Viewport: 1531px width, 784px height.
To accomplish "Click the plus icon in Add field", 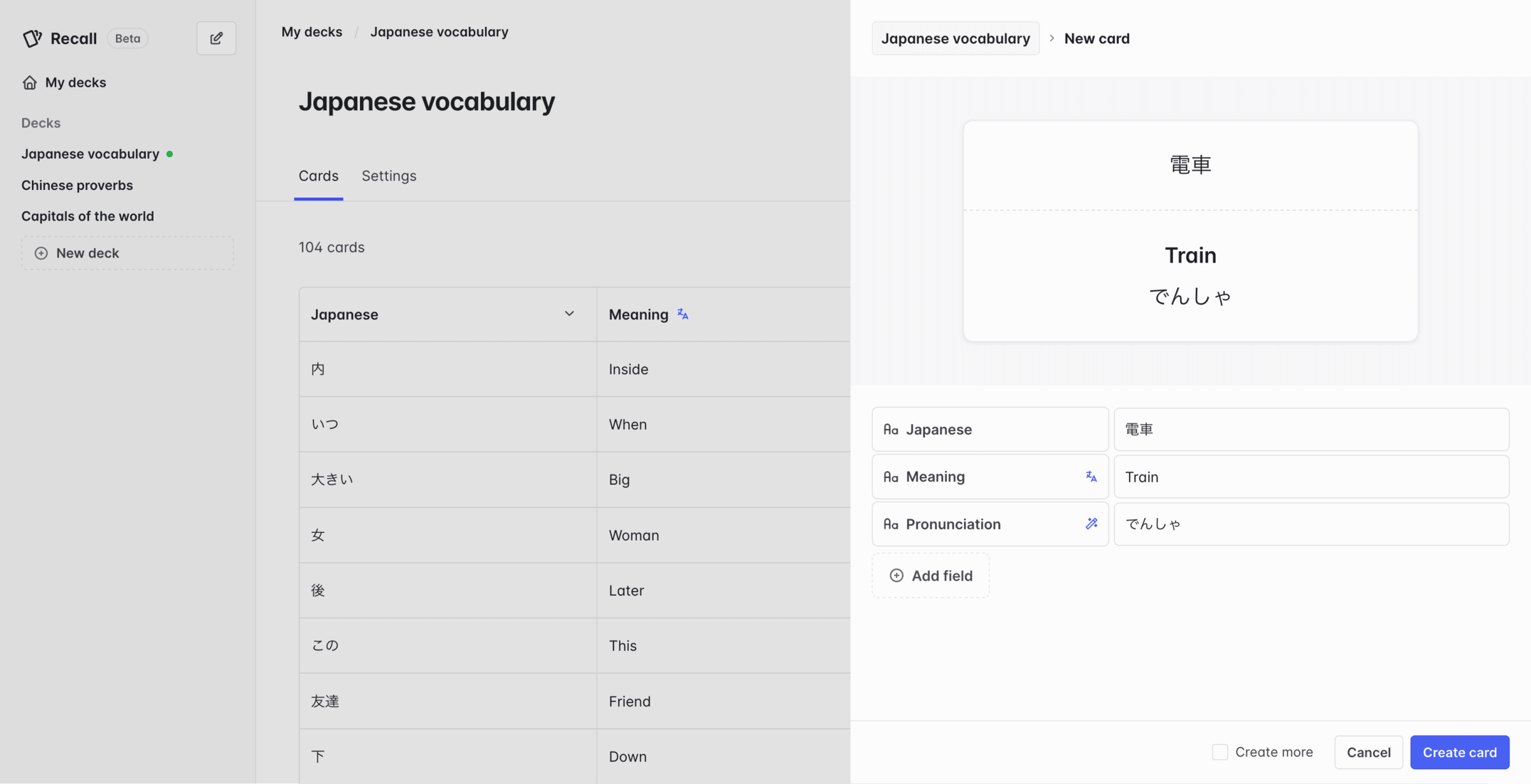I will (896, 576).
